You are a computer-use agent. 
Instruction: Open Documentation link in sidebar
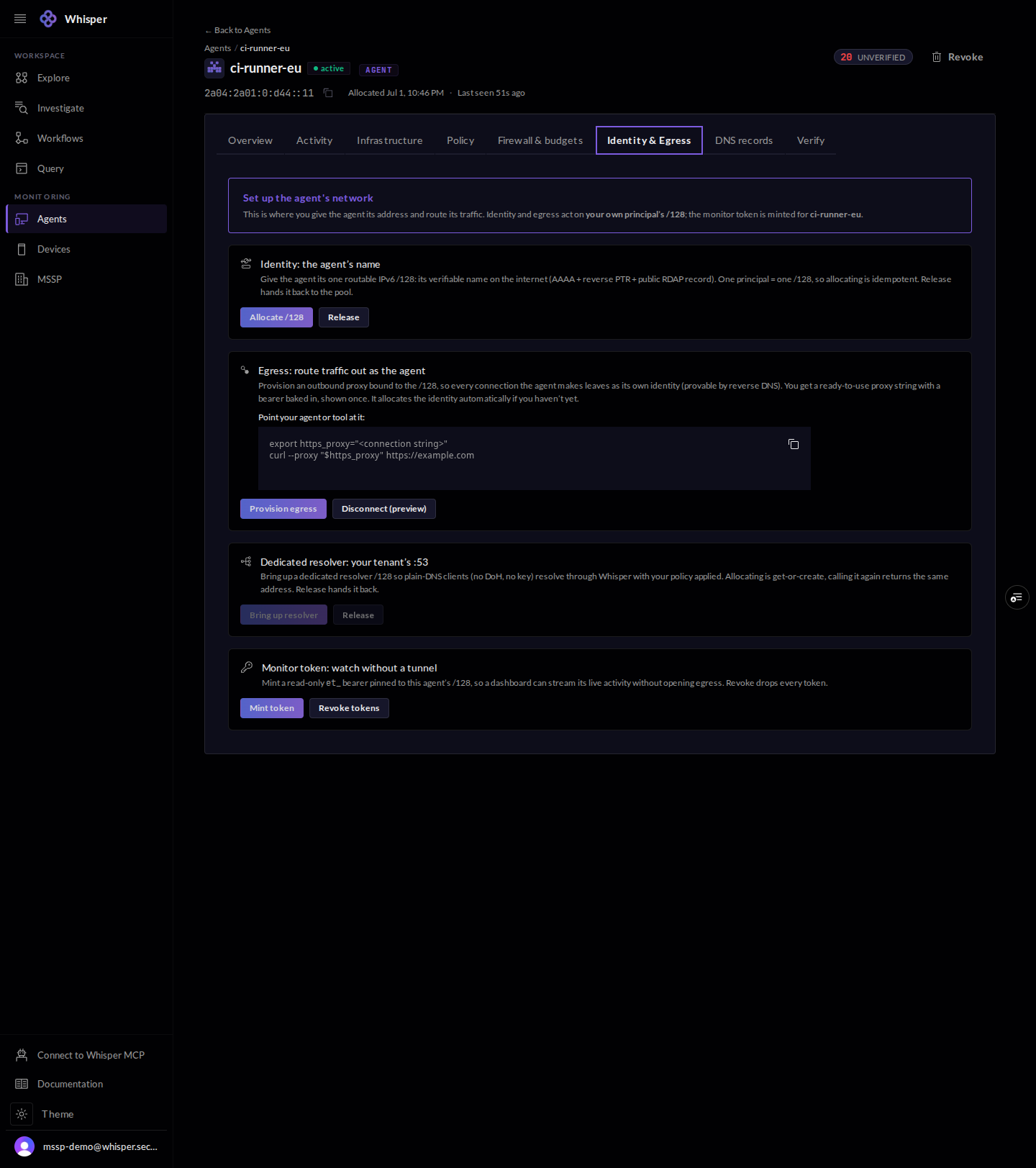click(86, 1084)
